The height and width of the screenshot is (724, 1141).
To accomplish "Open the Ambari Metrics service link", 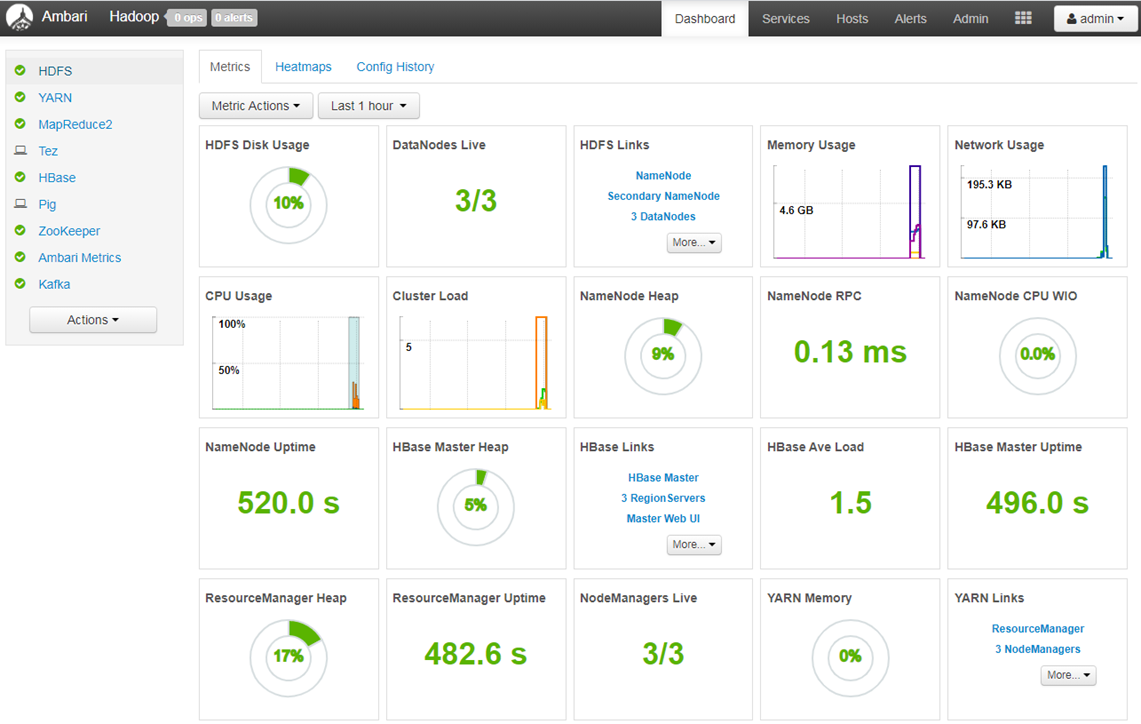I will 80,258.
